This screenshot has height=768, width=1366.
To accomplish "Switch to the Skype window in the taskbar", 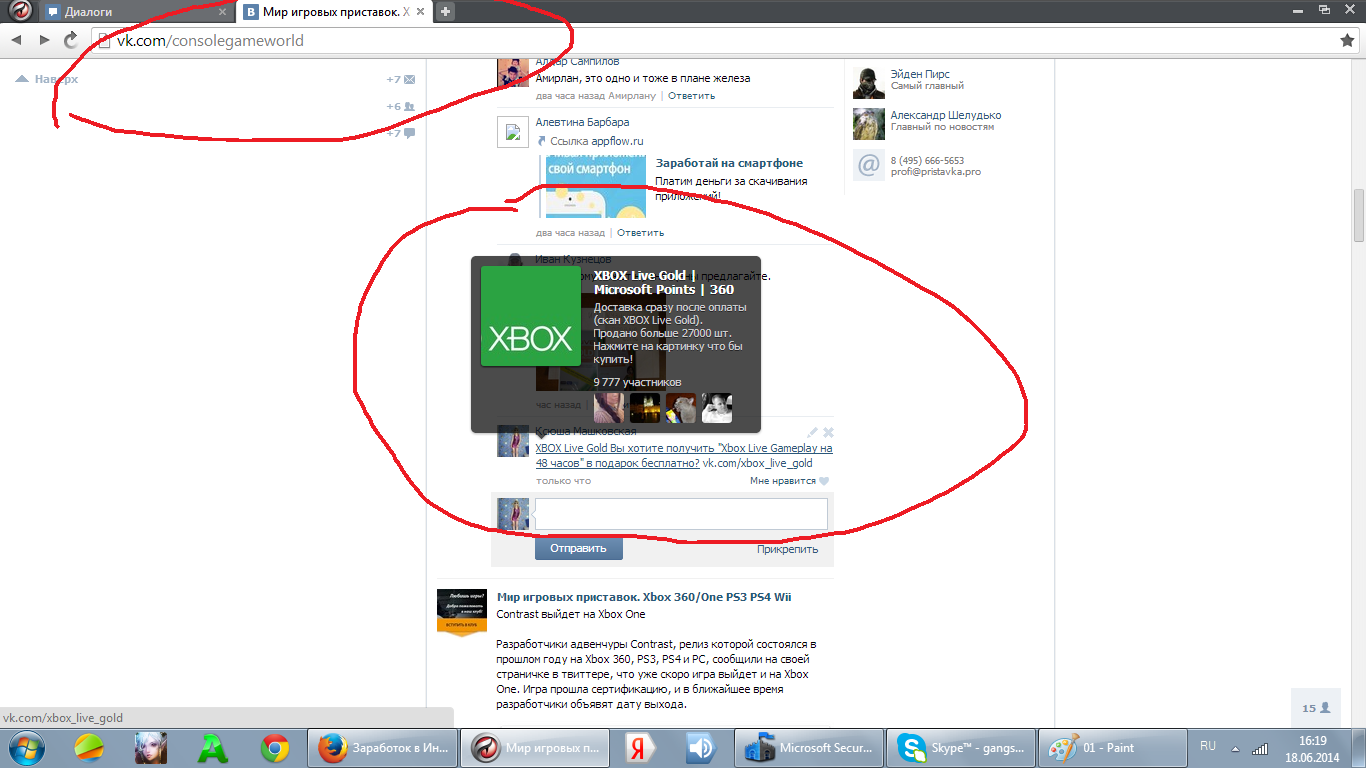I will 961,748.
